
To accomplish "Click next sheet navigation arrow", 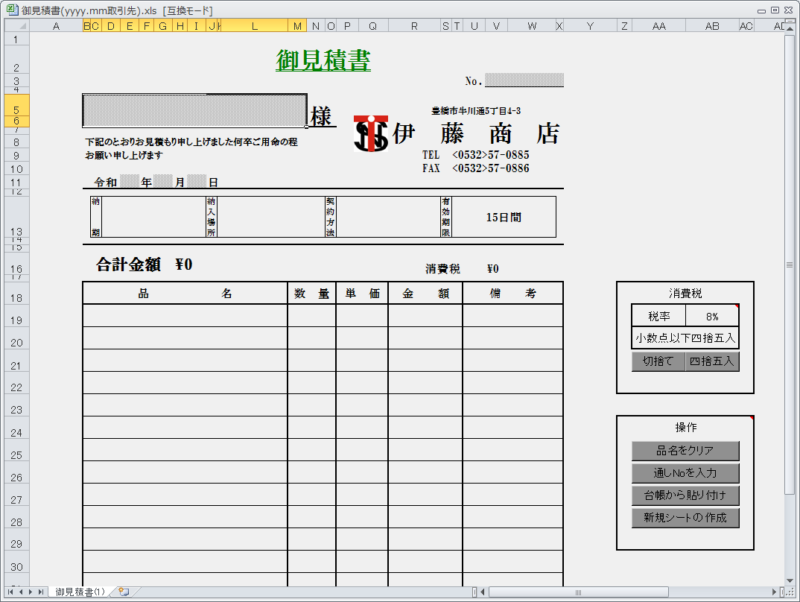I will [x=31, y=592].
